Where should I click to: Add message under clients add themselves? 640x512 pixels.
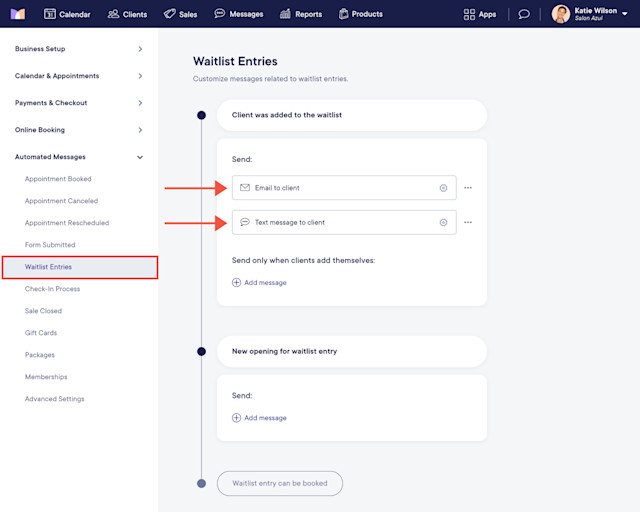coord(259,283)
